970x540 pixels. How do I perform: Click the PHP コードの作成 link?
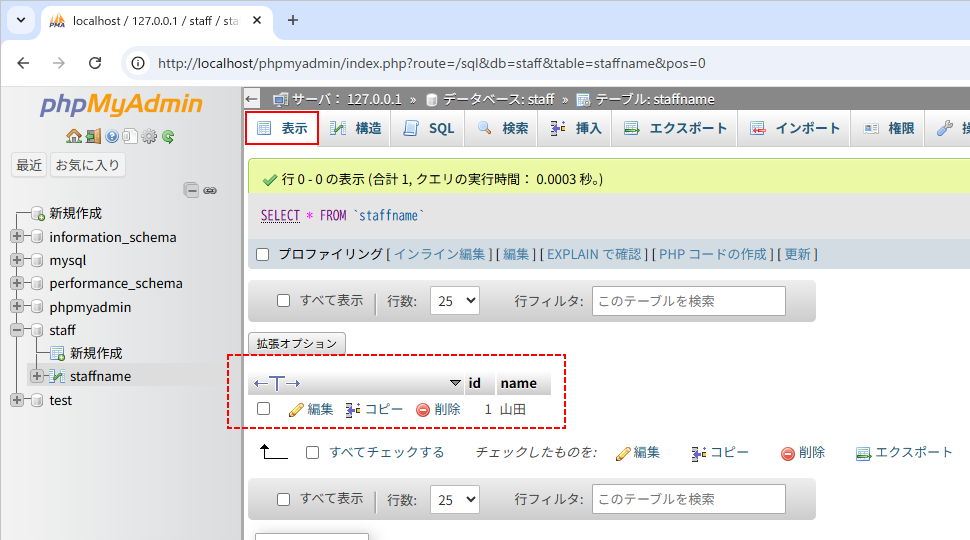tap(713, 254)
